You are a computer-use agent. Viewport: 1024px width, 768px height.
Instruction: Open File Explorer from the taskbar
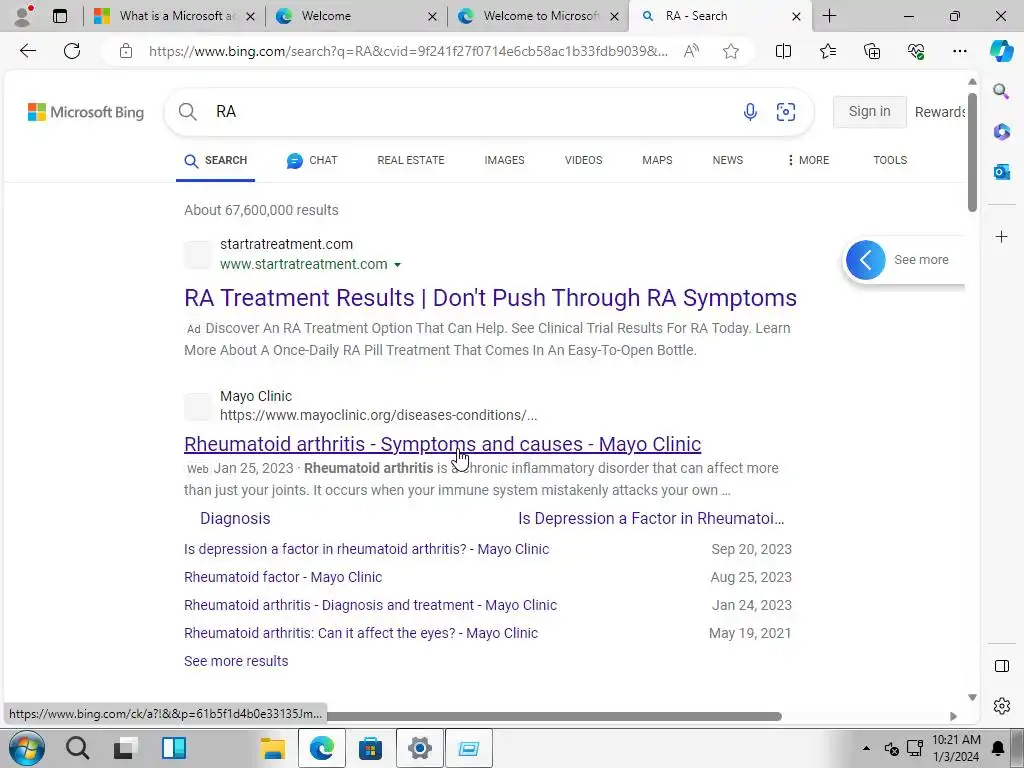click(273, 748)
